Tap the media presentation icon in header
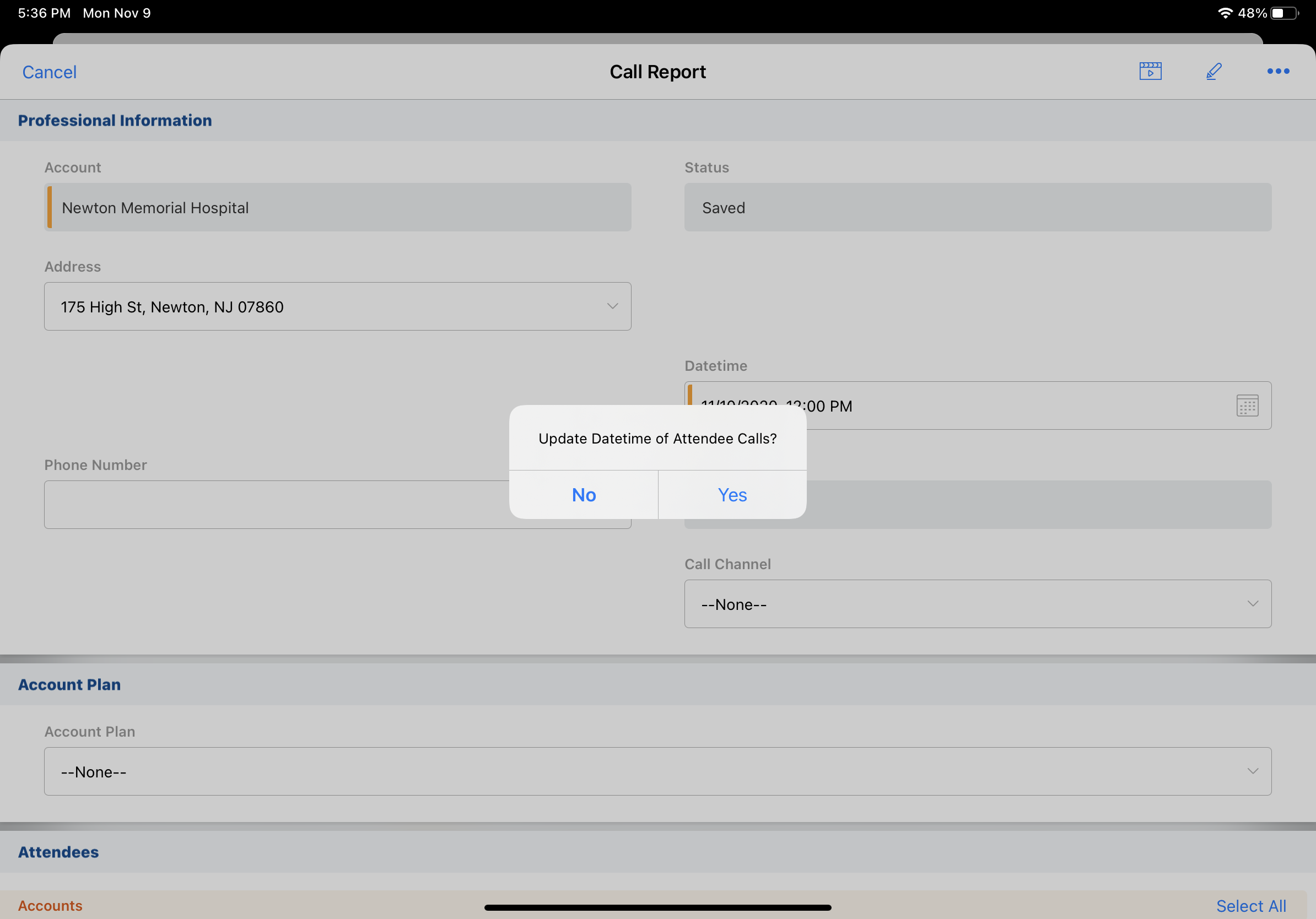This screenshot has height=919, width=1316. point(1150,71)
